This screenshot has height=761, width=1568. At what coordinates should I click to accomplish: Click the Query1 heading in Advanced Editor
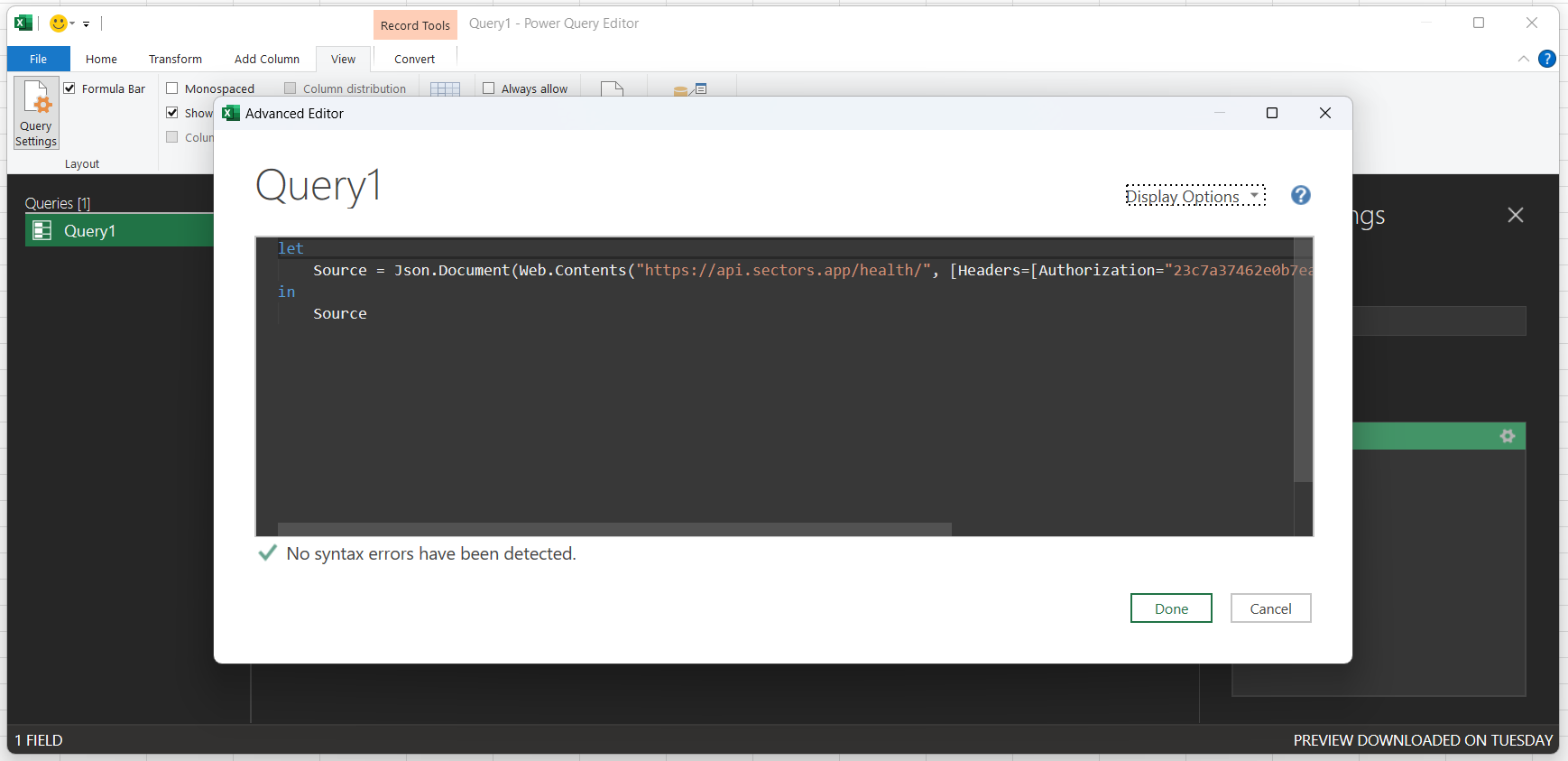(x=318, y=186)
